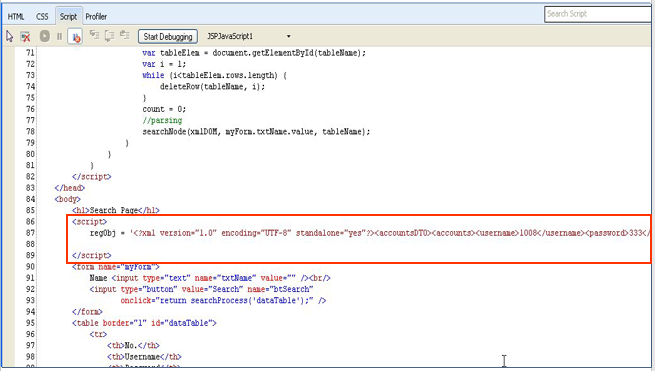655x371 pixels.
Task: Switch to the HTML tab
Action: click(16, 17)
